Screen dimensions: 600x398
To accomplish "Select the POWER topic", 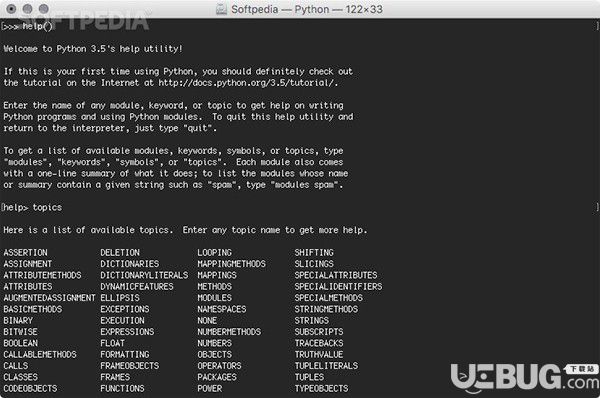I will point(210,388).
